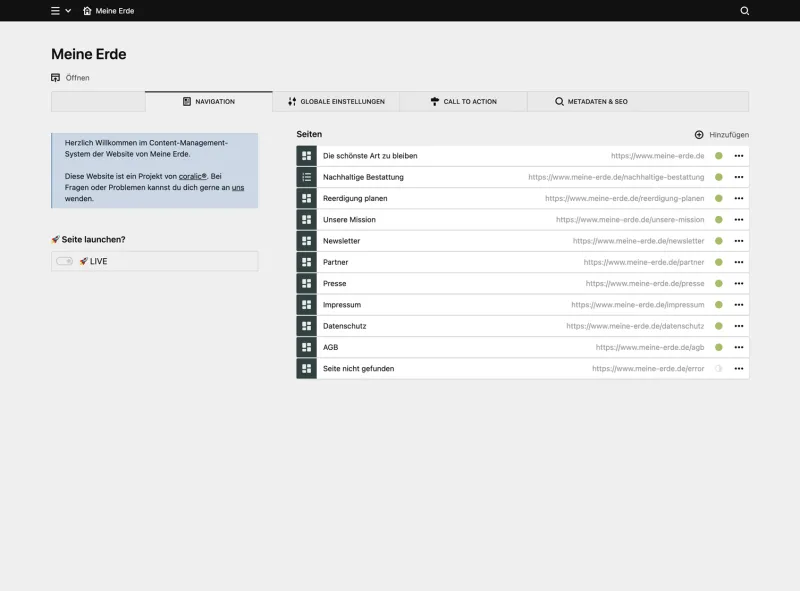The width and height of the screenshot is (800, 591).
Task: Open the hamburger menu in the top bar
Action: click(x=54, y=11)
